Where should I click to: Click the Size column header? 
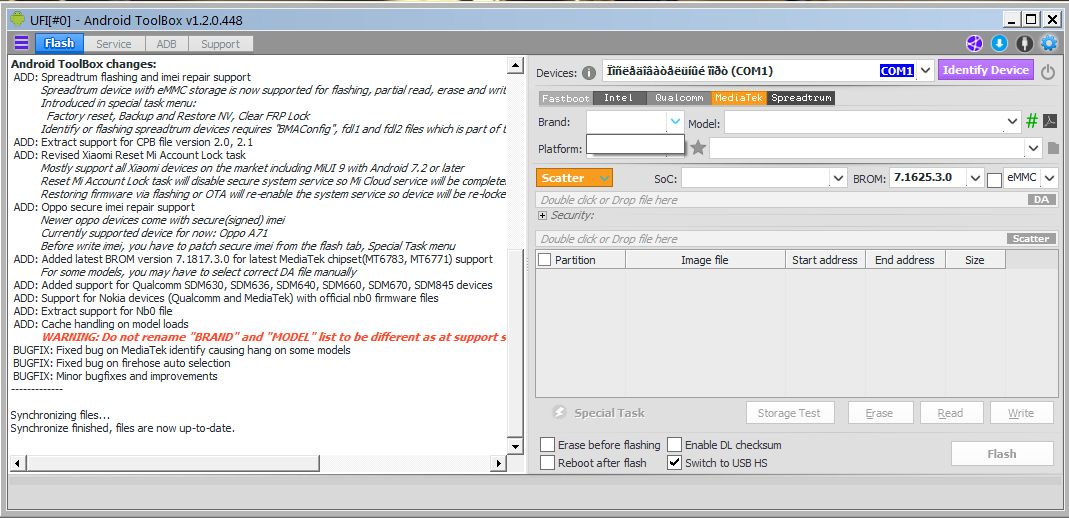975,260
